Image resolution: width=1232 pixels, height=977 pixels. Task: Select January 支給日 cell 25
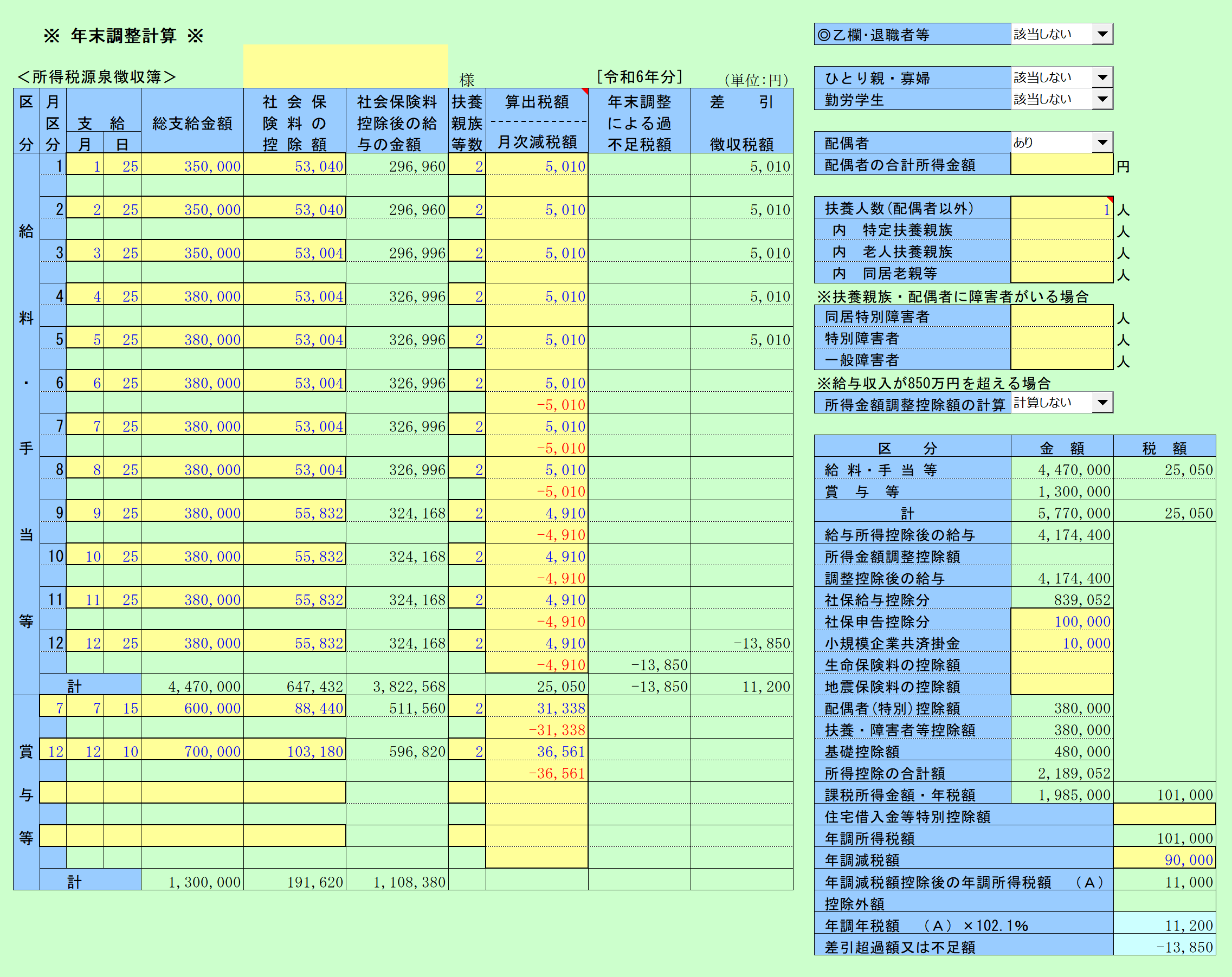pyautogui.click(x=122, y=165)
